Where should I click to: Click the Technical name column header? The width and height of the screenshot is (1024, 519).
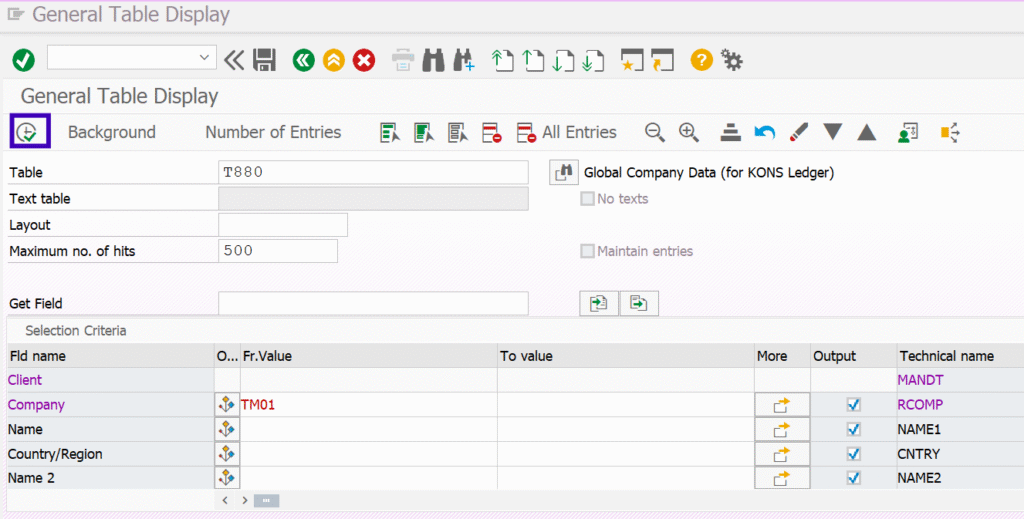pyautogui.click(x=960, y=356)
